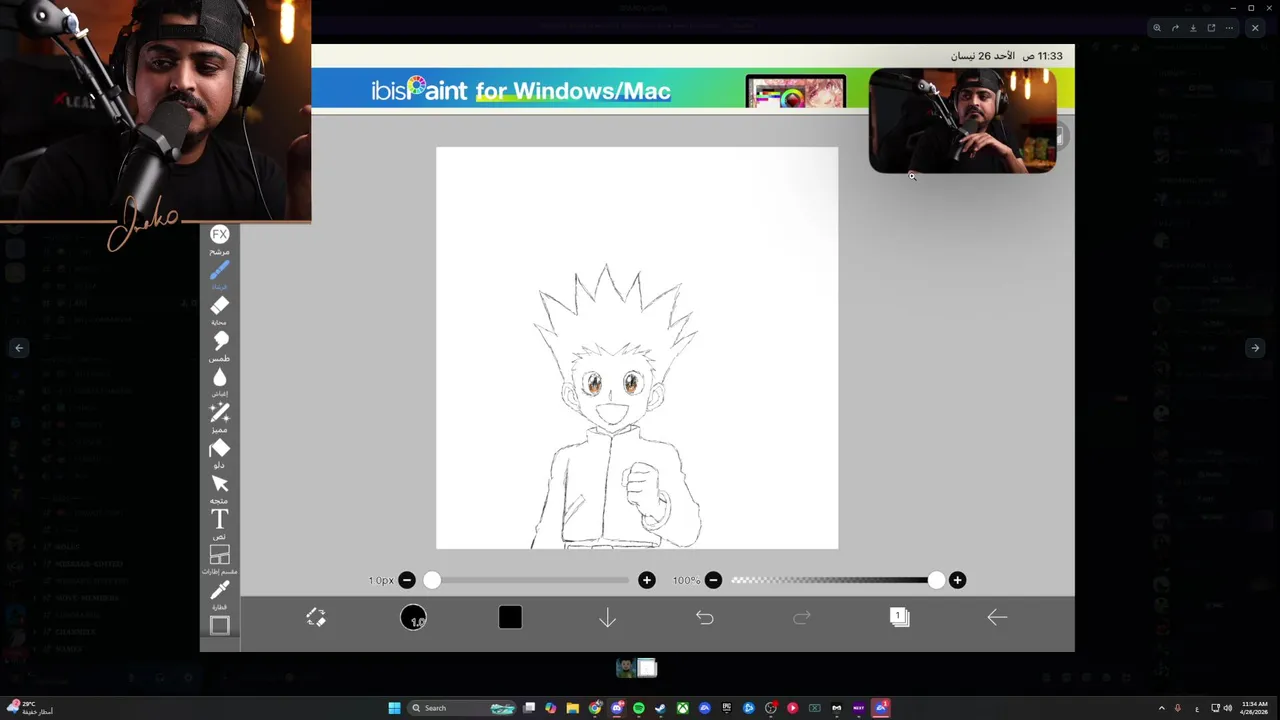Open Xbox app from taskbar

point(683,708)
